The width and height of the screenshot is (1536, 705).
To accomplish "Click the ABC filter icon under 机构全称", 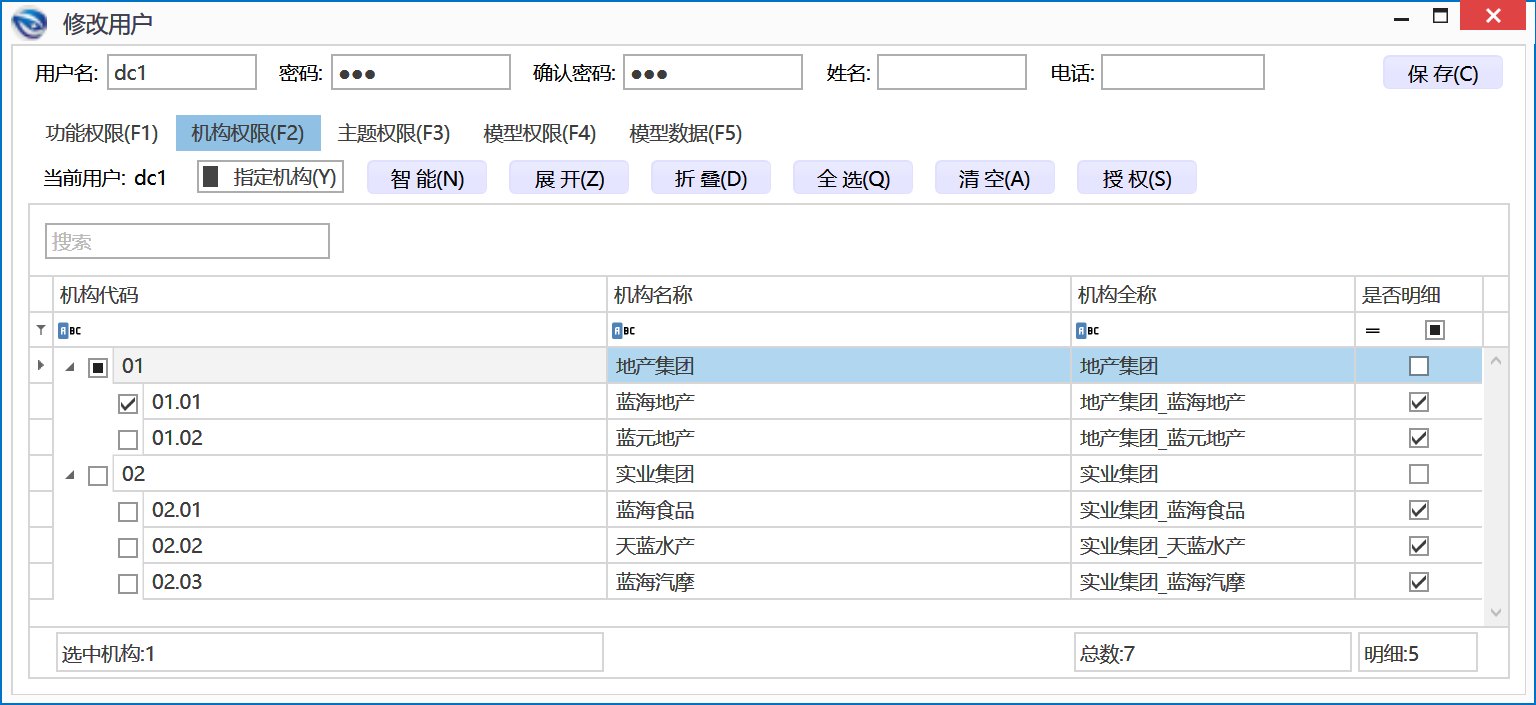I will [1087, 330].
